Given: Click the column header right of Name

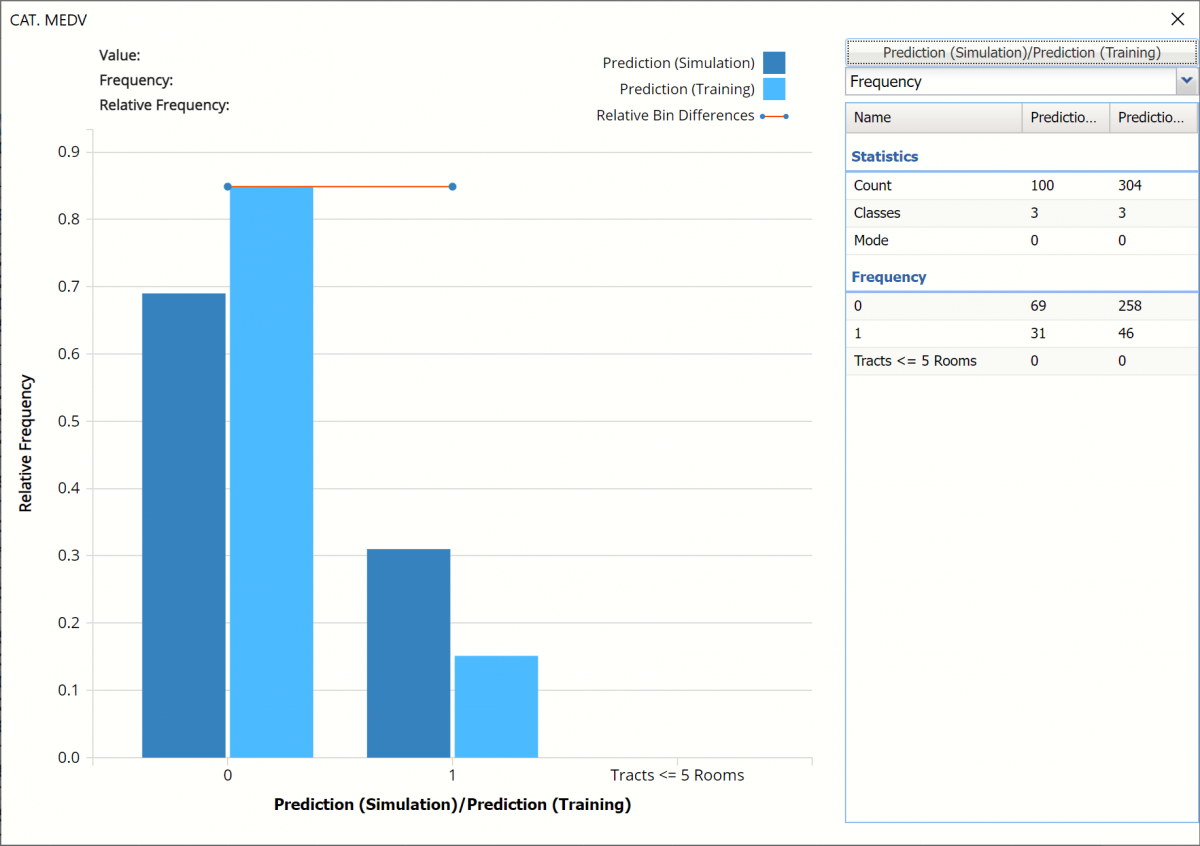Looking at the screenshot, I should [x=1065, y=118].
